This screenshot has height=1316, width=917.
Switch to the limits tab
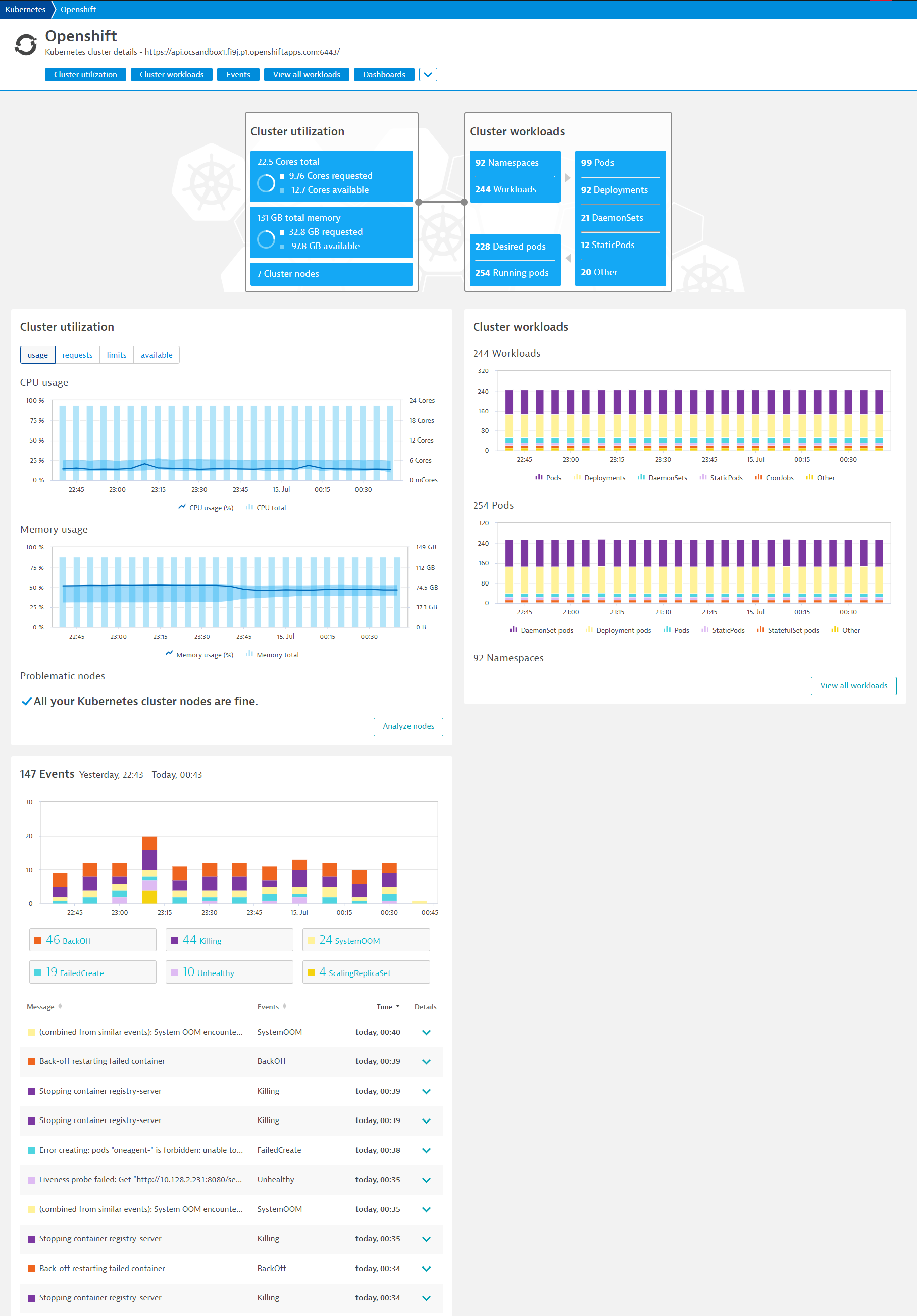(116, 355)
